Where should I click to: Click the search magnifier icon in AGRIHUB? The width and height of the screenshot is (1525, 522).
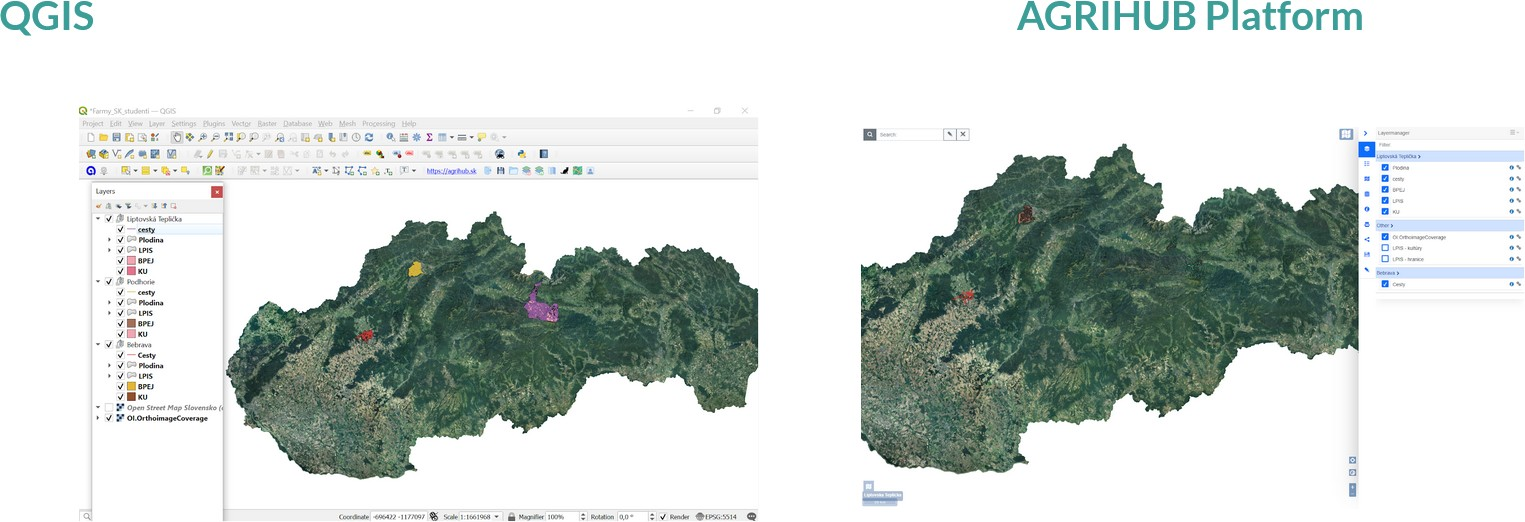tap(870, 134)
